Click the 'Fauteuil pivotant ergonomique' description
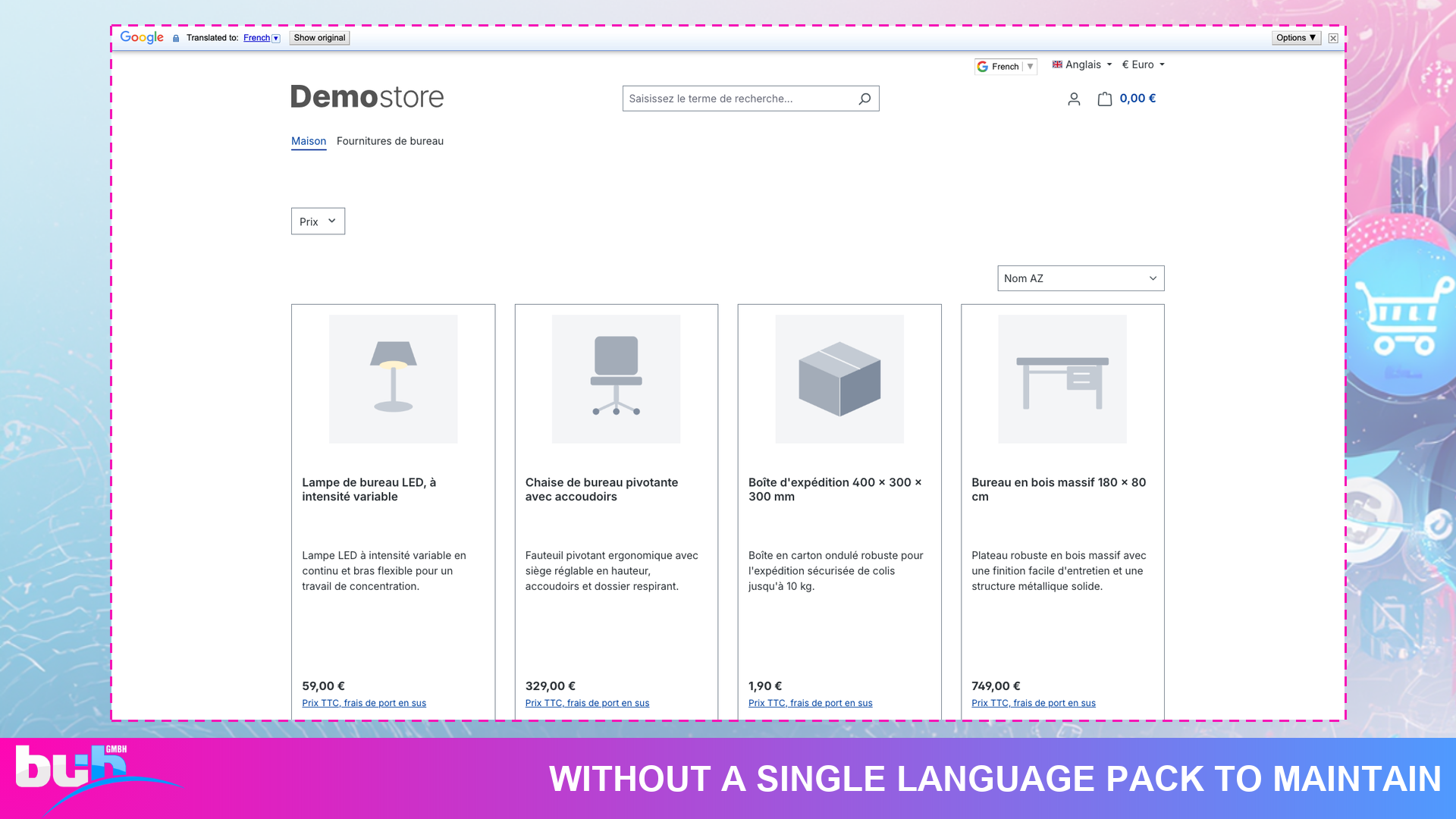The image size is (1456, 819). pyautogui.click(x=612, y=571)
